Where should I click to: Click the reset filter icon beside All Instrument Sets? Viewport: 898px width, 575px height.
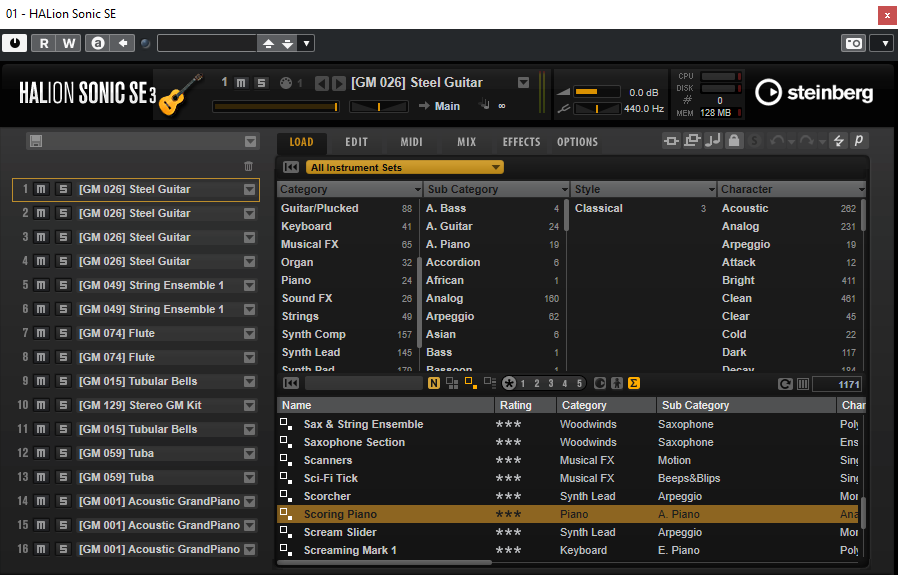[291, 167]
